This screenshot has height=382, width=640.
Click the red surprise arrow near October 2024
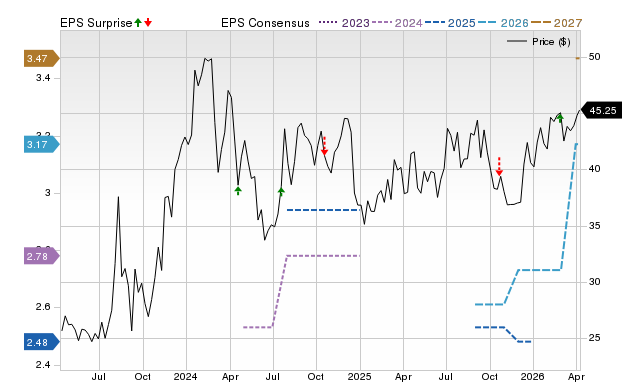pyautogui.click(x=324, y=146)
